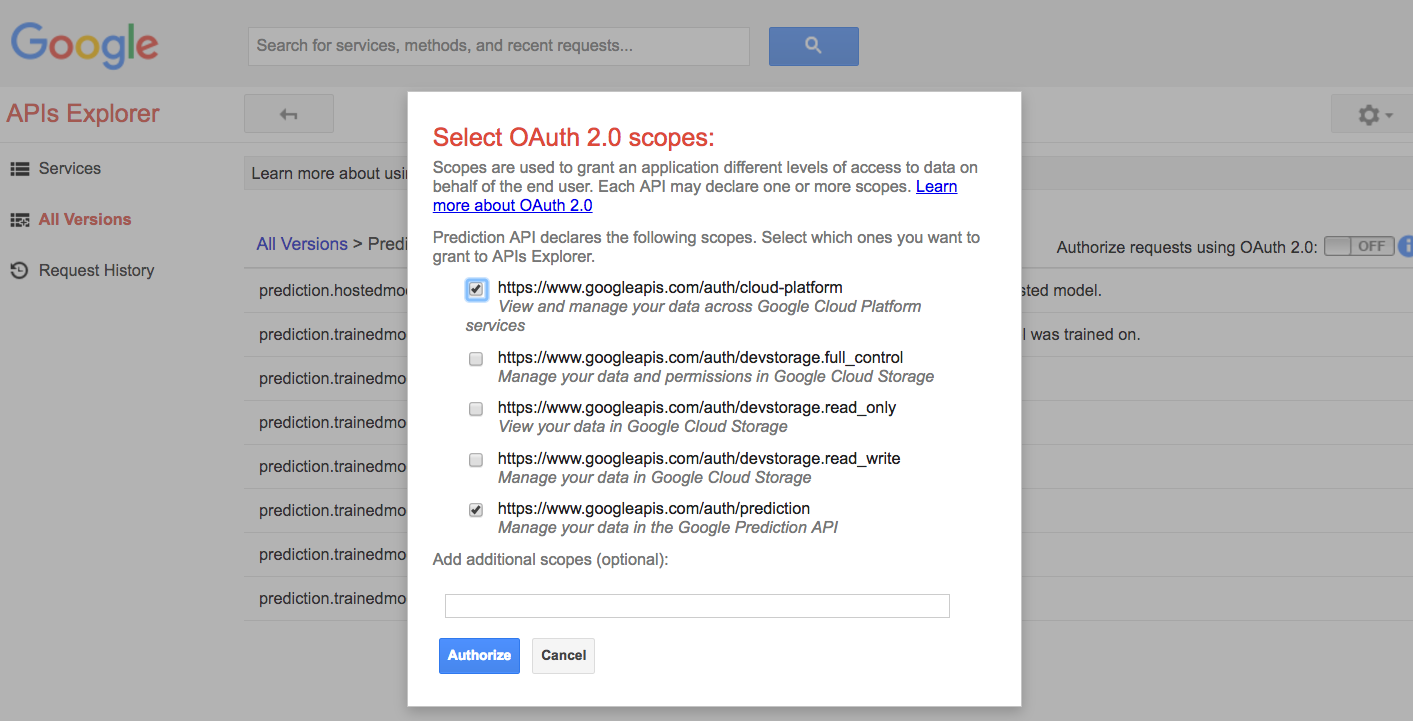1413x721 pixels.
Task: Click the OAuth info icon
Action: (1406, 246)
